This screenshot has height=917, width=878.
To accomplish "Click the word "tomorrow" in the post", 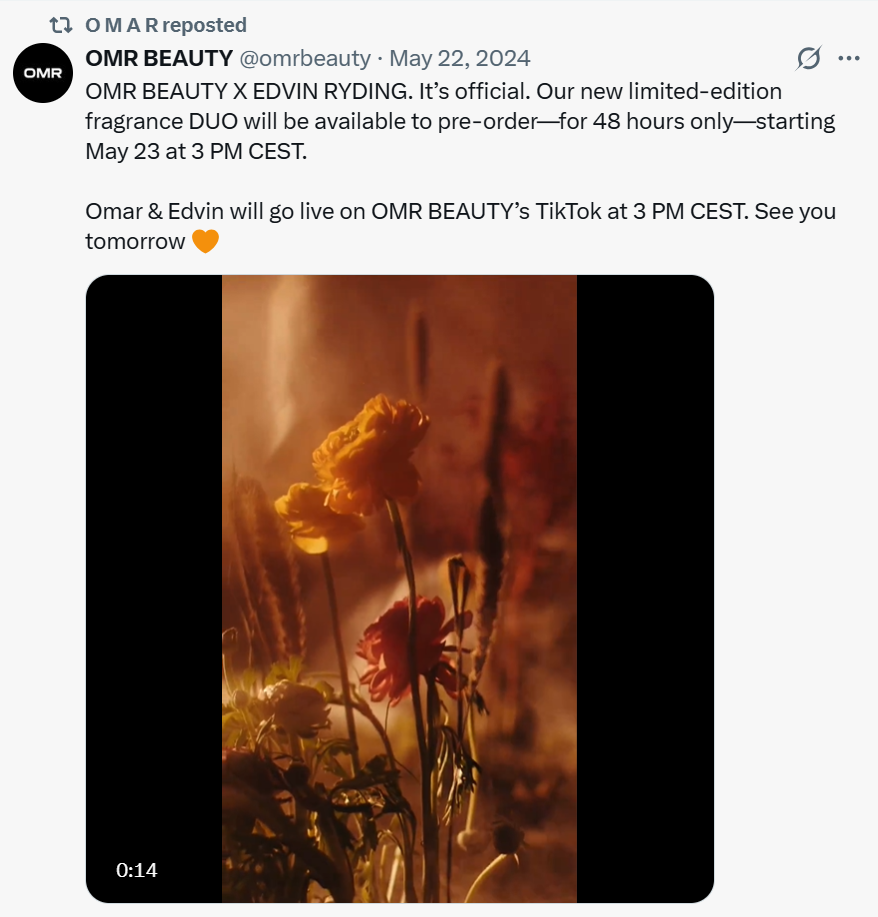I will 135,242.
